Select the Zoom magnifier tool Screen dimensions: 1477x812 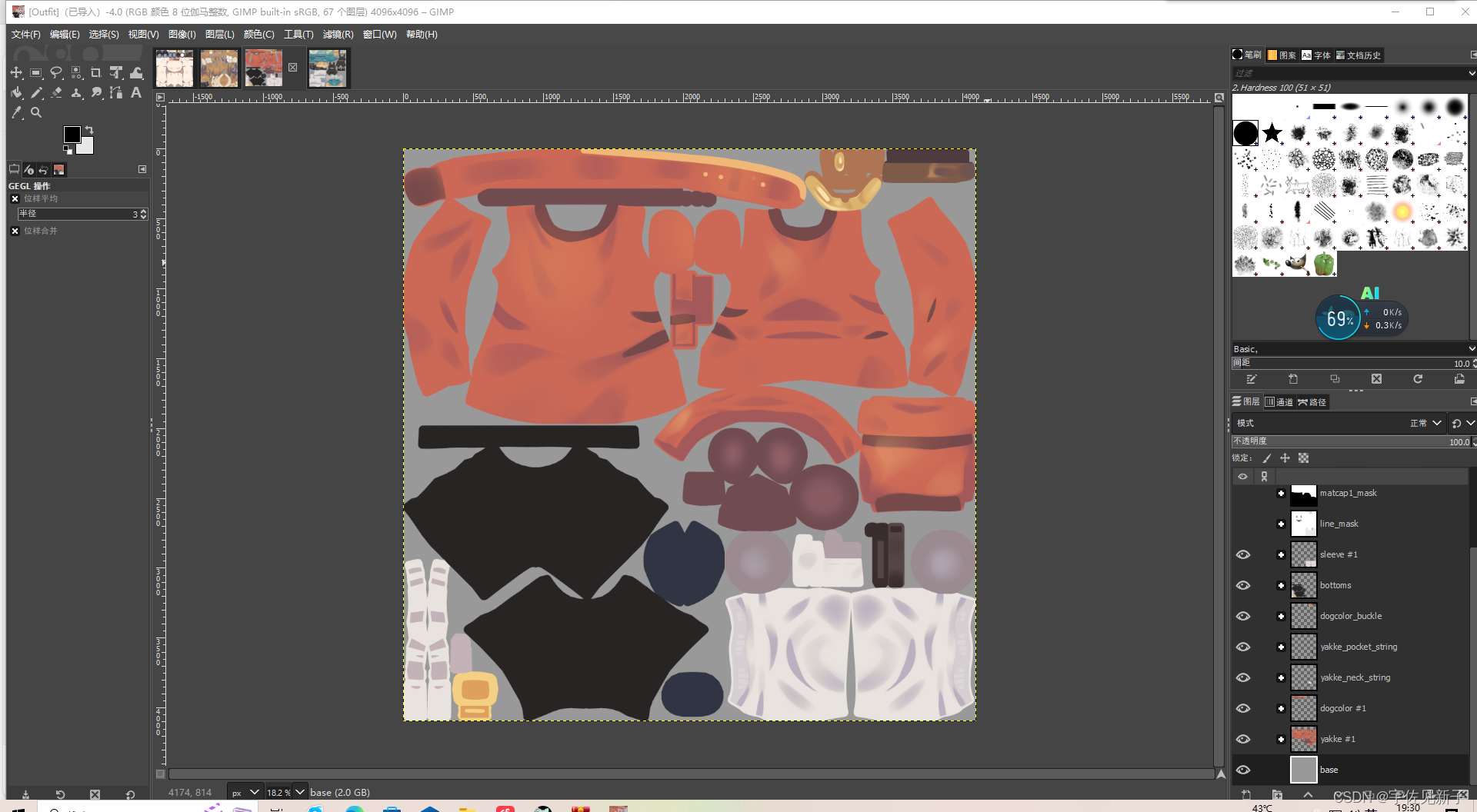point(36,112)
